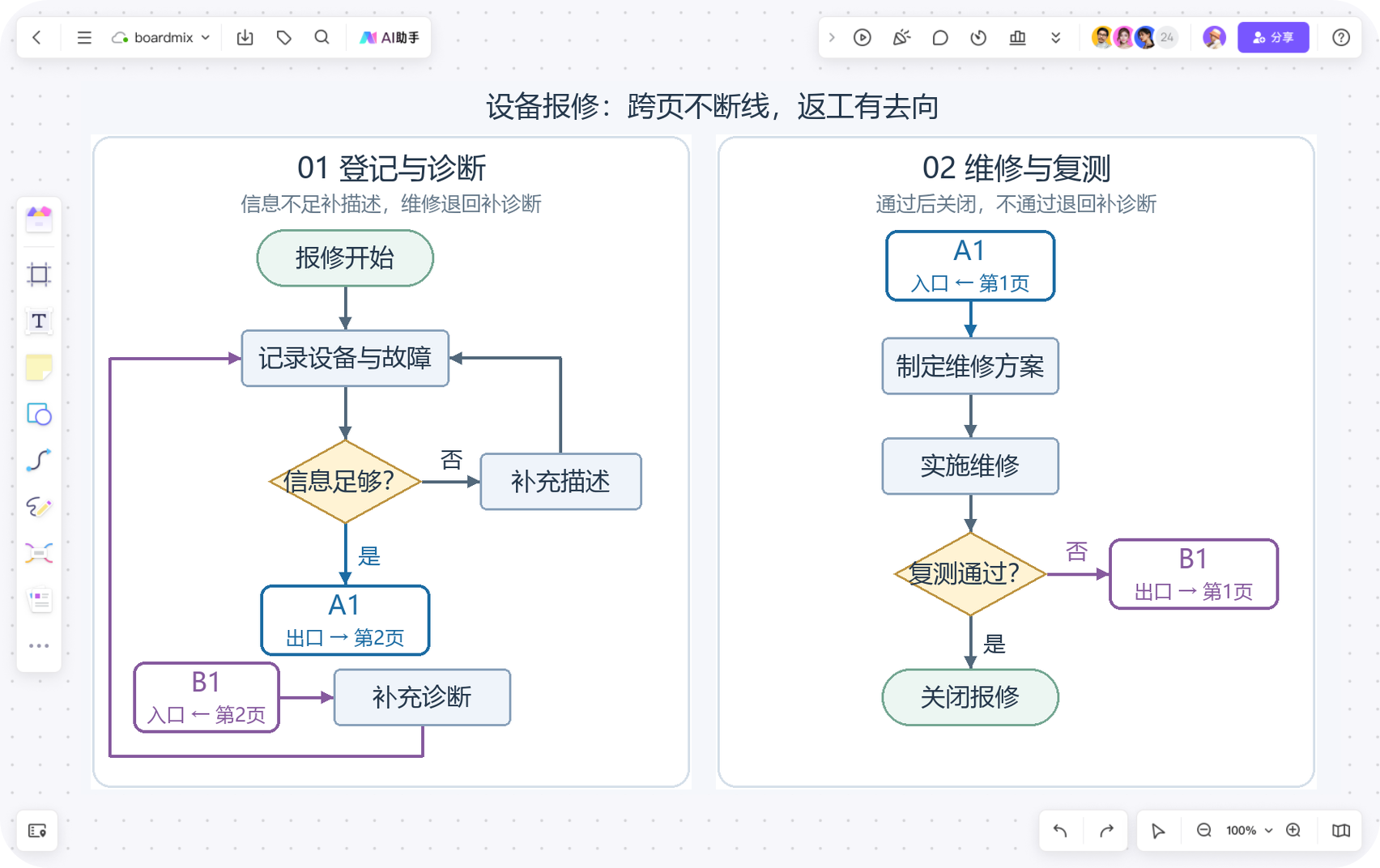The image size is (1380, 868).
Task: Select the connector line tool
Action: (x=39, y=461)
